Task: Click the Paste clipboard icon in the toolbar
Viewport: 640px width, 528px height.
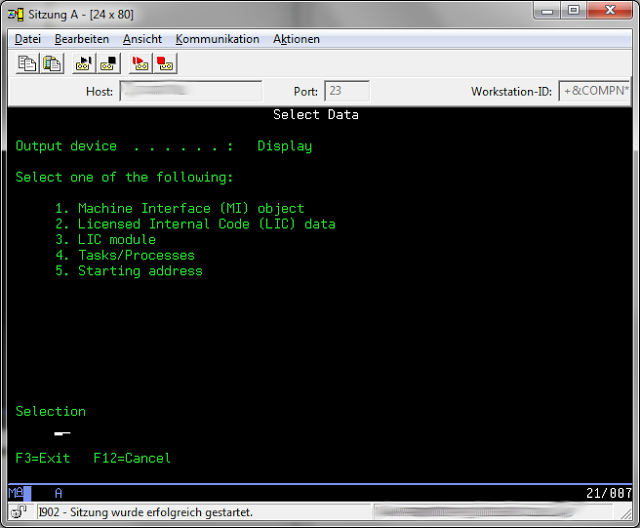Action: (51, 64)
